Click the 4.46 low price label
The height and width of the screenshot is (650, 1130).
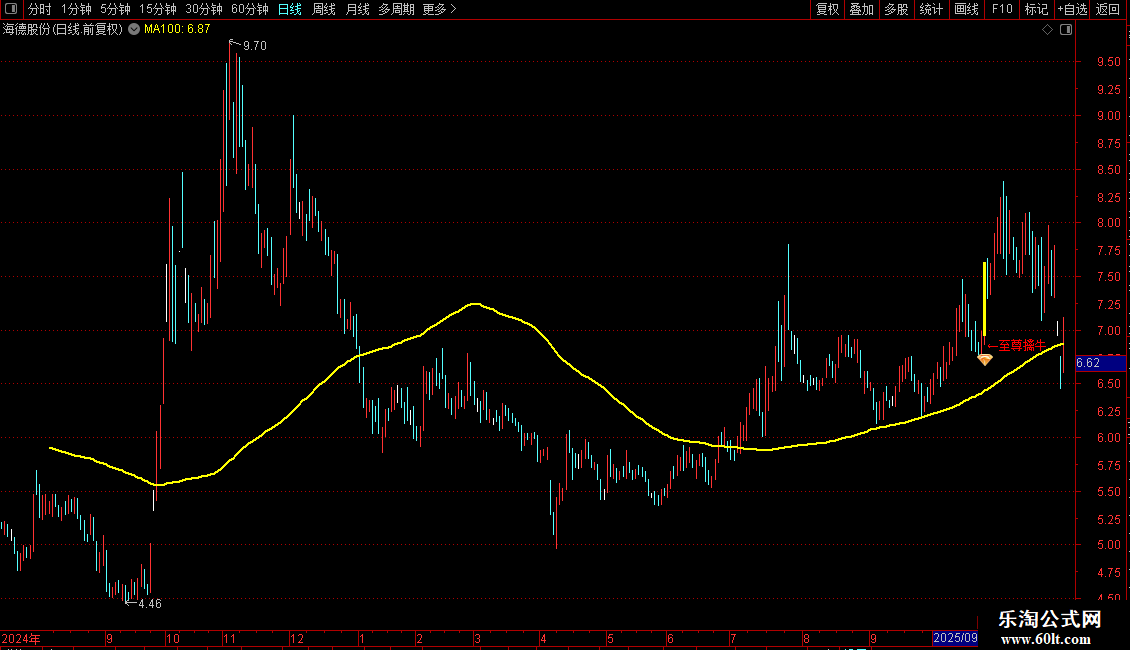[x=150, y=604]
